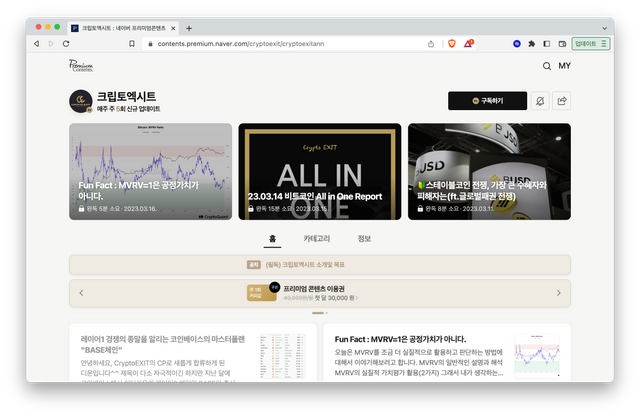Open the 스테이블코인 전쟁 featured card
Screen dimensions: 640x417
489,171
